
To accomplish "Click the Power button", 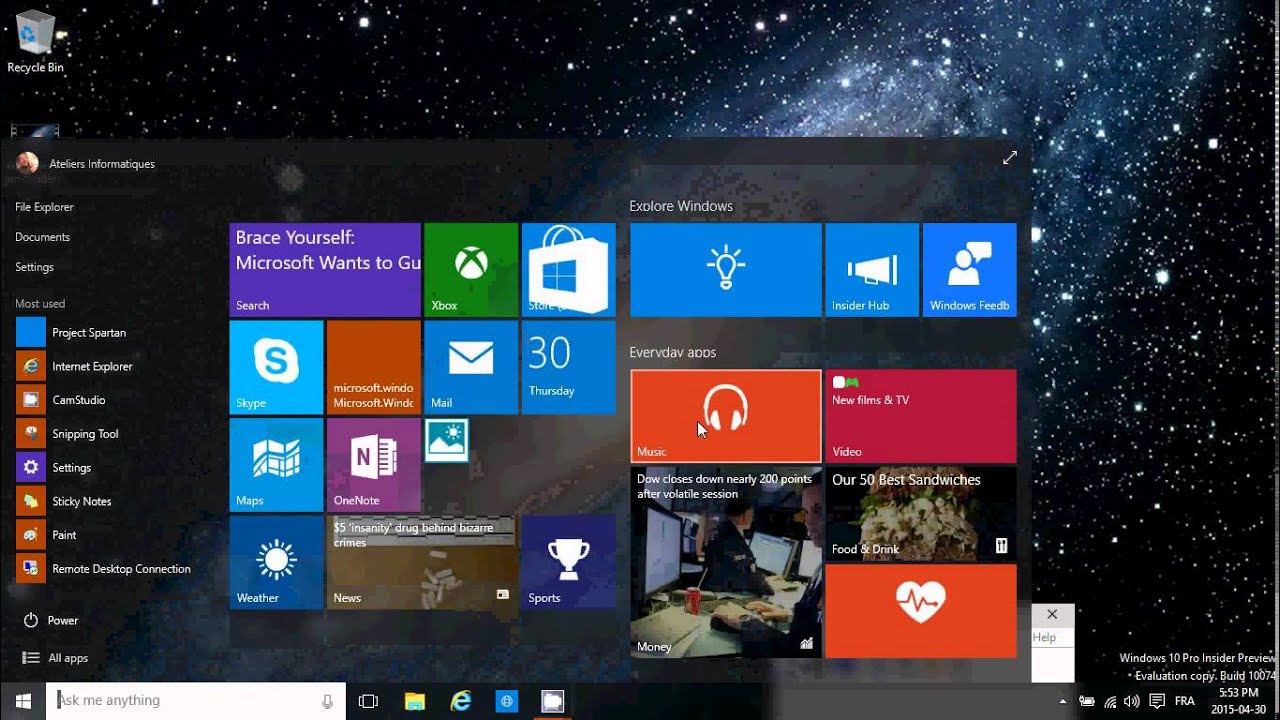I will click(51, 620).
